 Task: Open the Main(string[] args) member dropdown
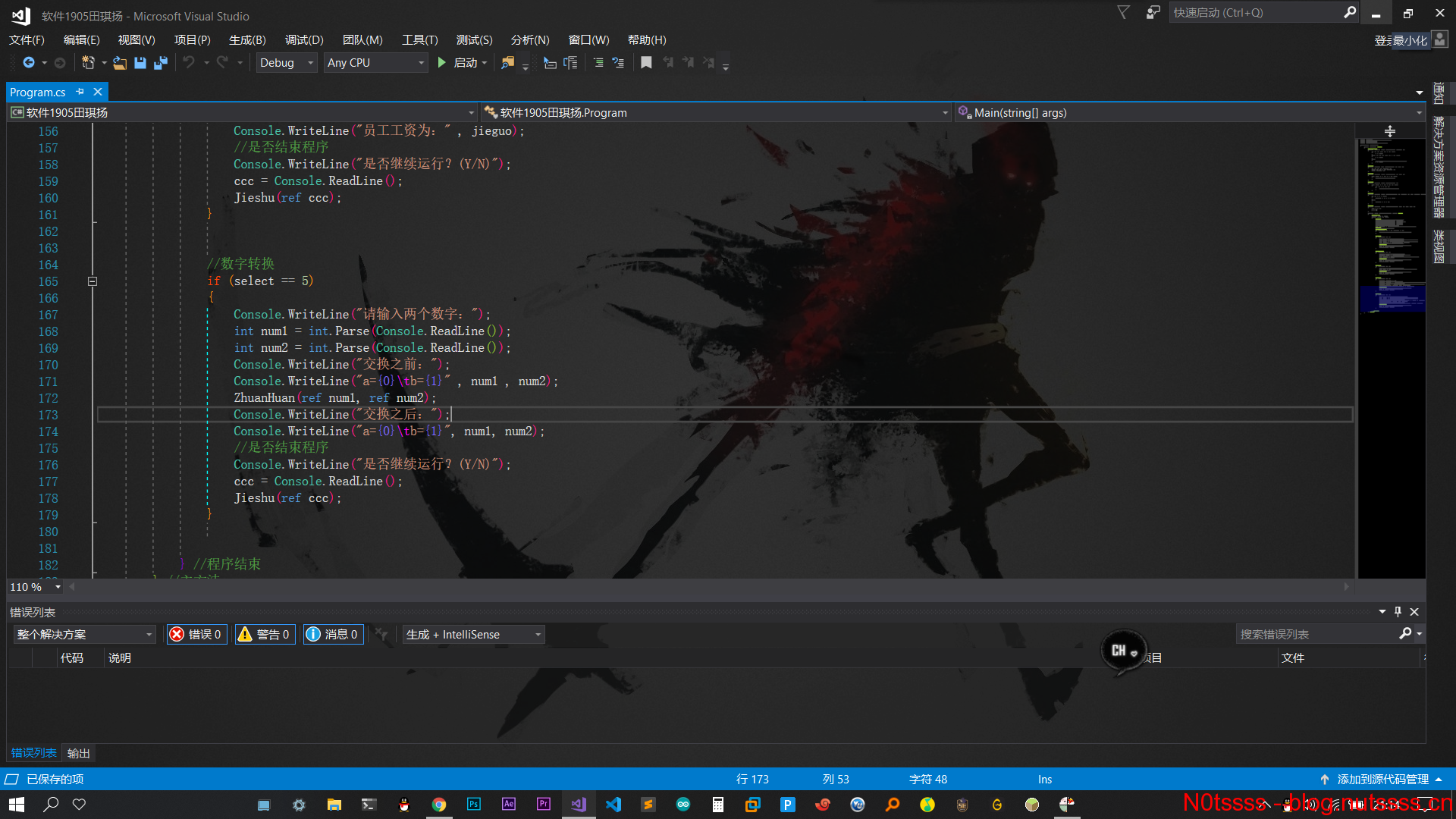click(x=1190, y=112)
